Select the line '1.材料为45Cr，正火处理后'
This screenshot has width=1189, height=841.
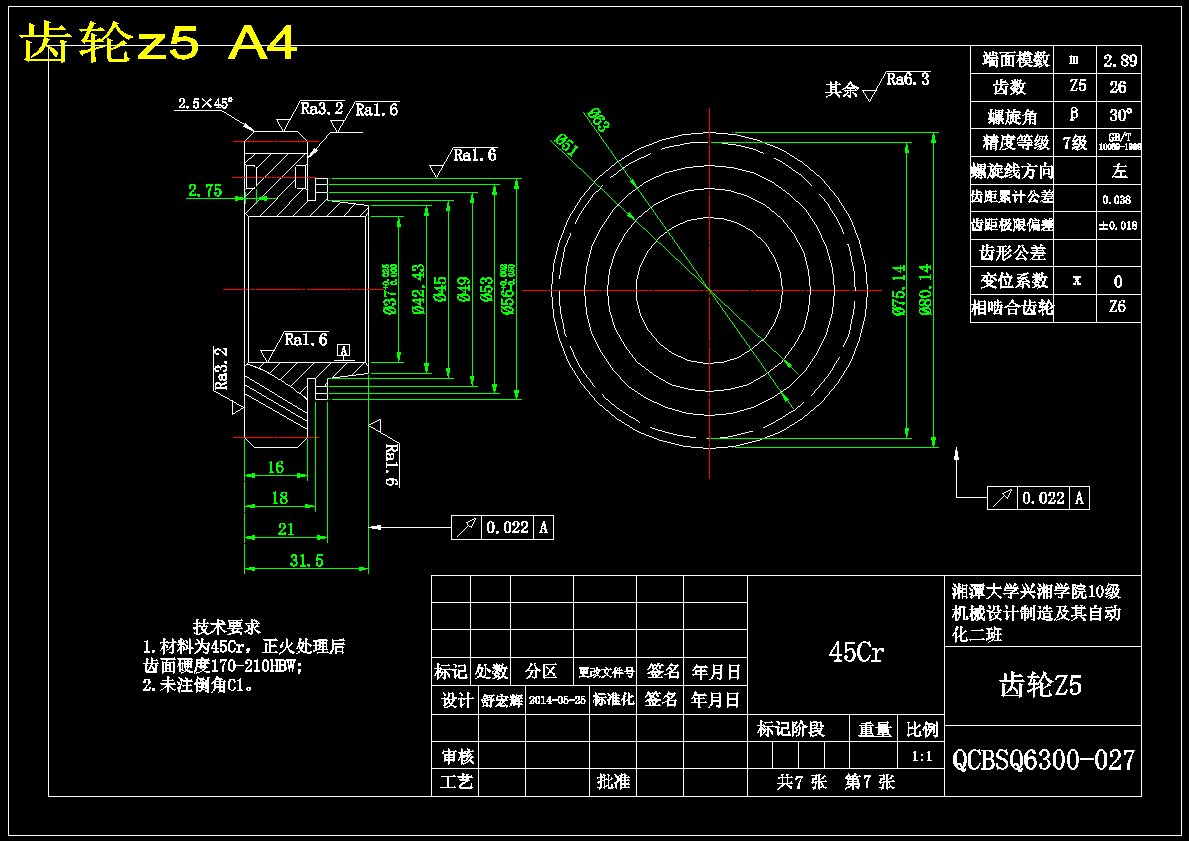[244, 647]
